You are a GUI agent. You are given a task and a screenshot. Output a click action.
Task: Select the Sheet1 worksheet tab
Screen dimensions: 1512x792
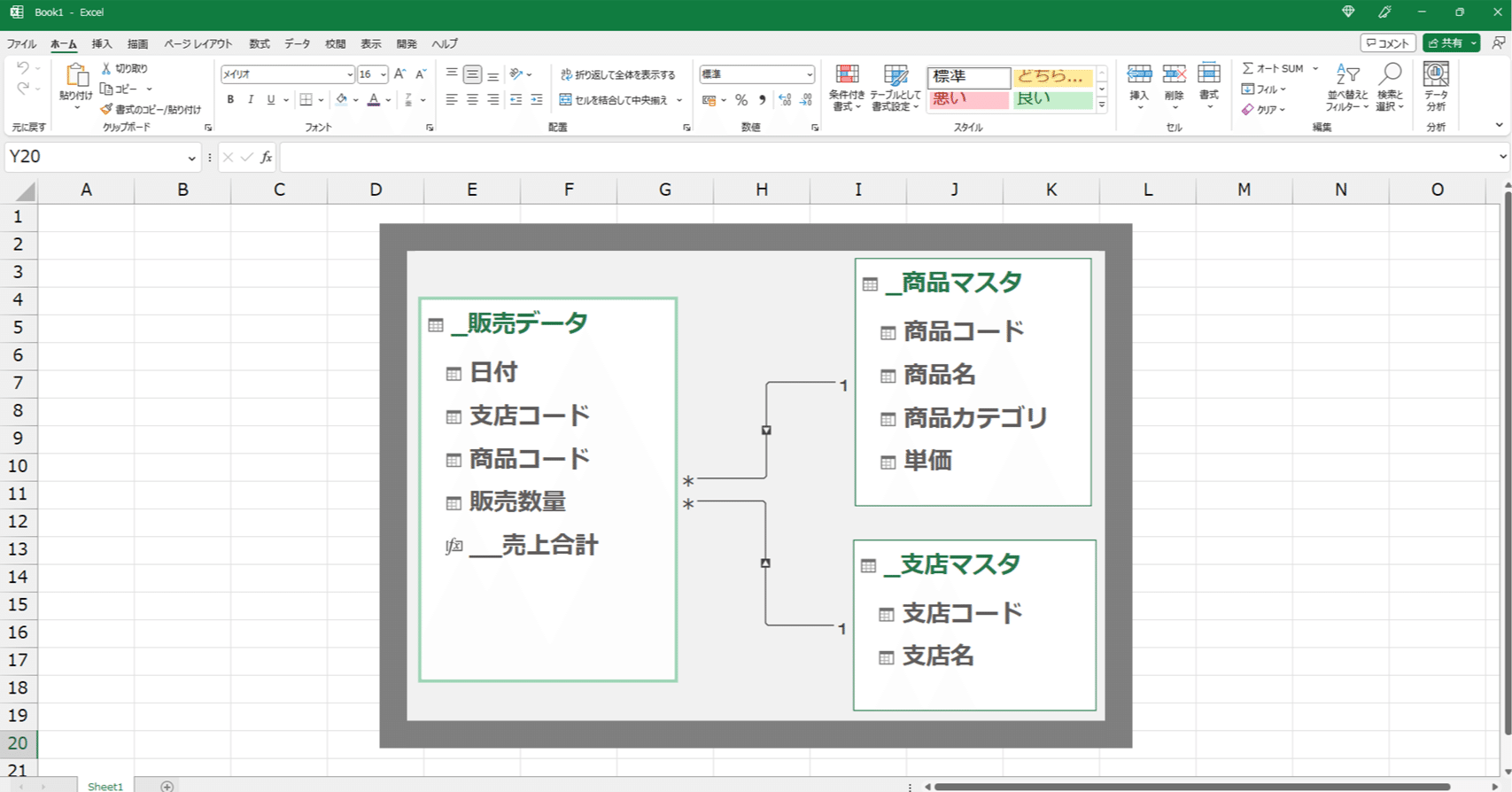click(x=105, y=786)
